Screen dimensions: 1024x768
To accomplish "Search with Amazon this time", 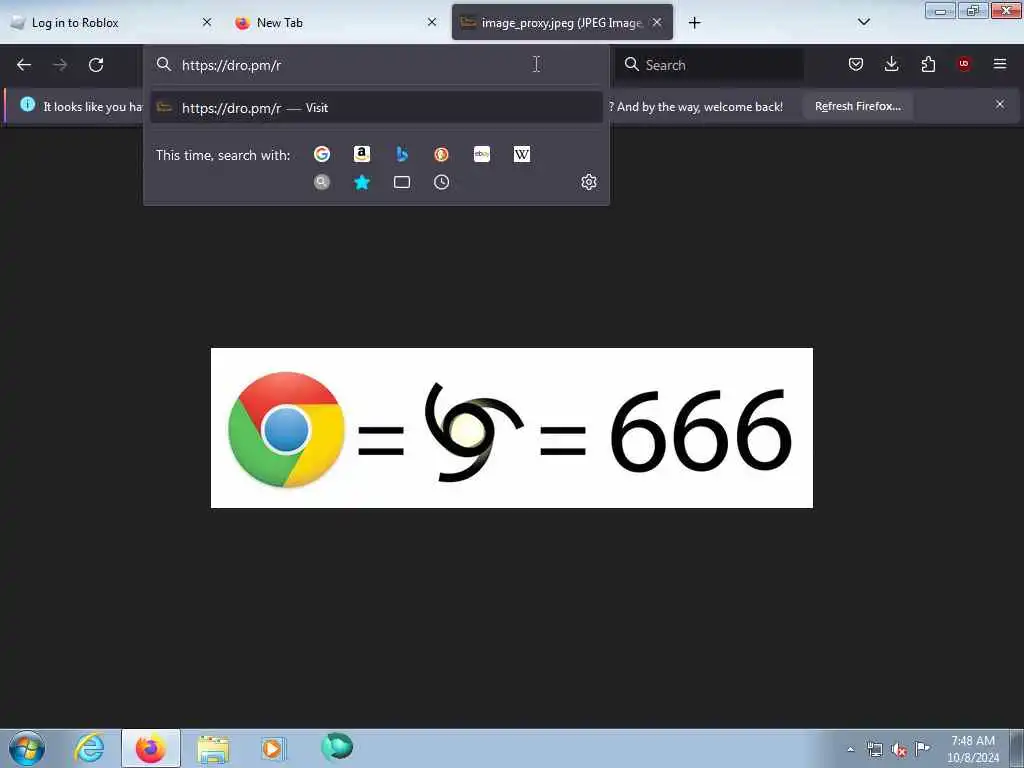I will tap(362, 154).
